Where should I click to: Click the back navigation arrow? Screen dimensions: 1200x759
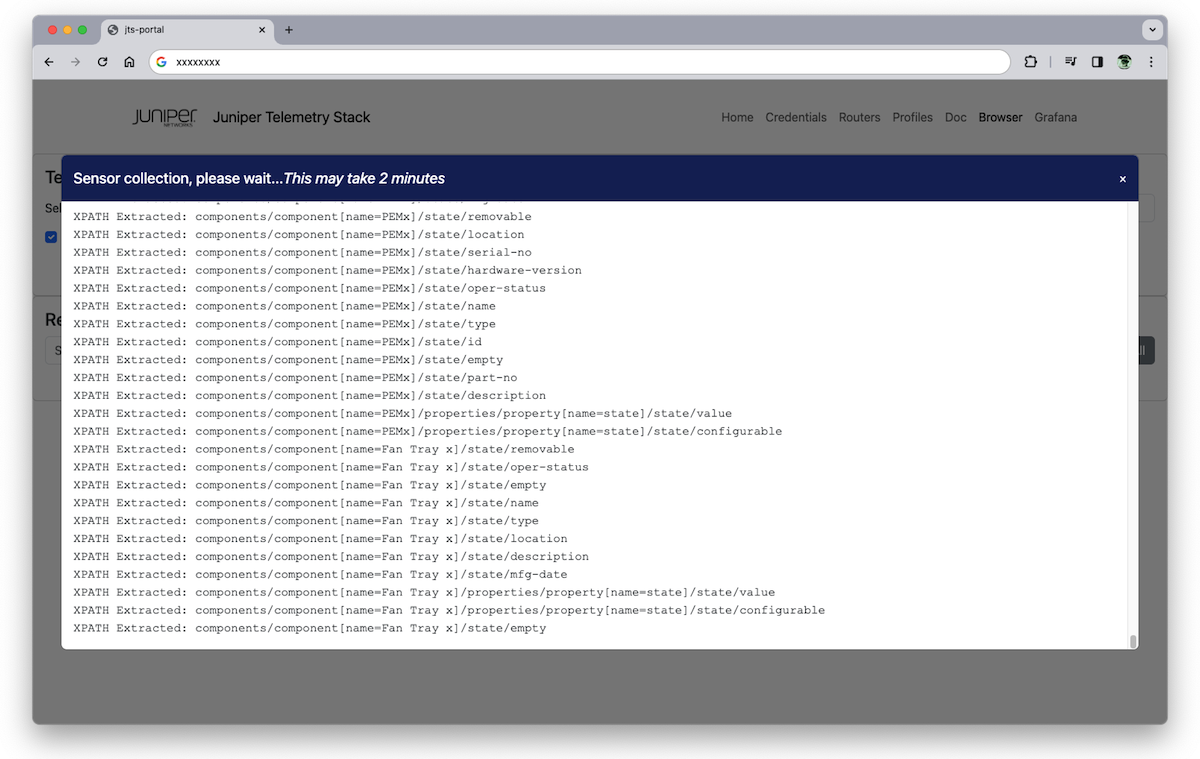tap(49, 61)
